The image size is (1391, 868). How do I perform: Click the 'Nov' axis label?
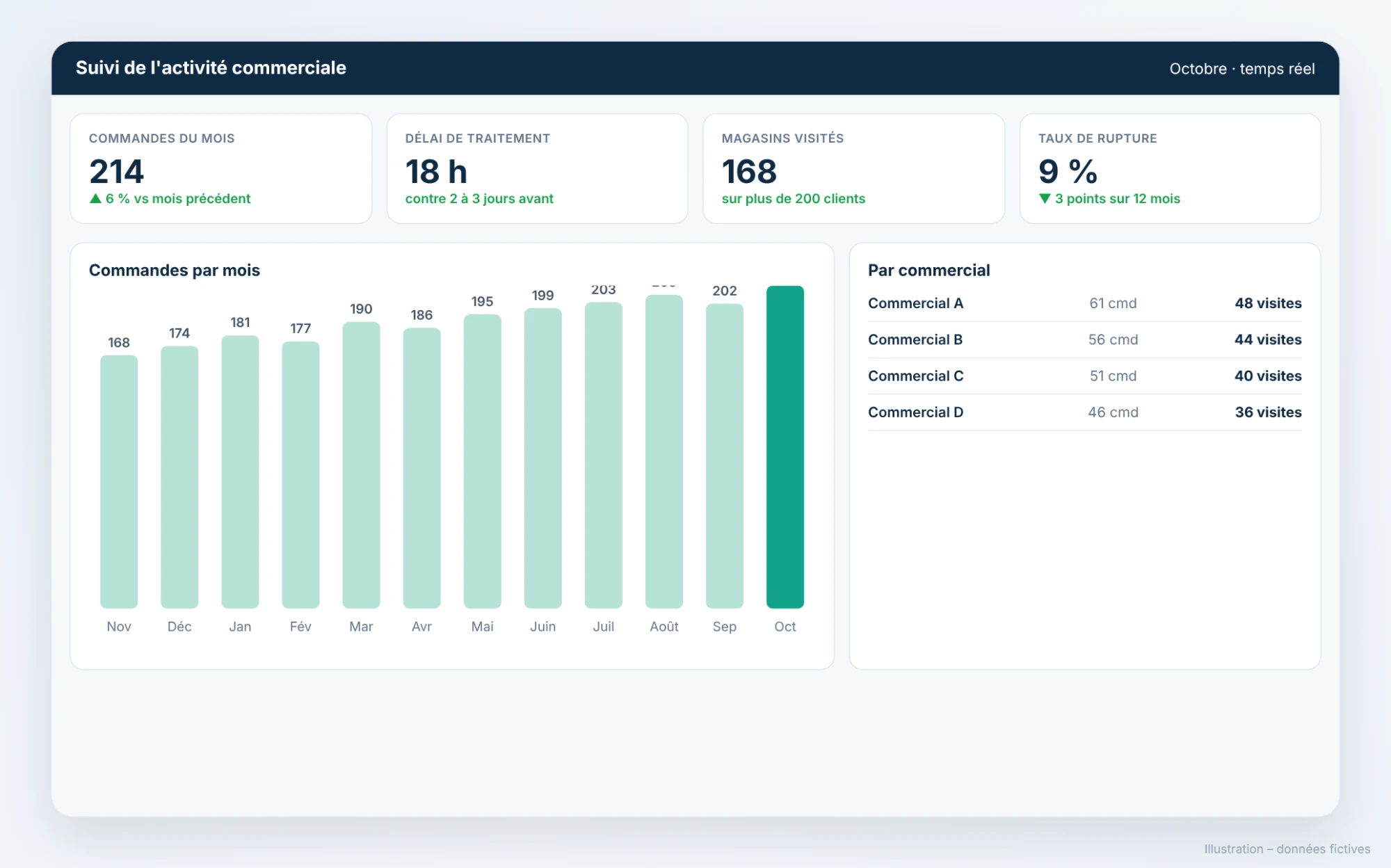[x=119, y=627]
